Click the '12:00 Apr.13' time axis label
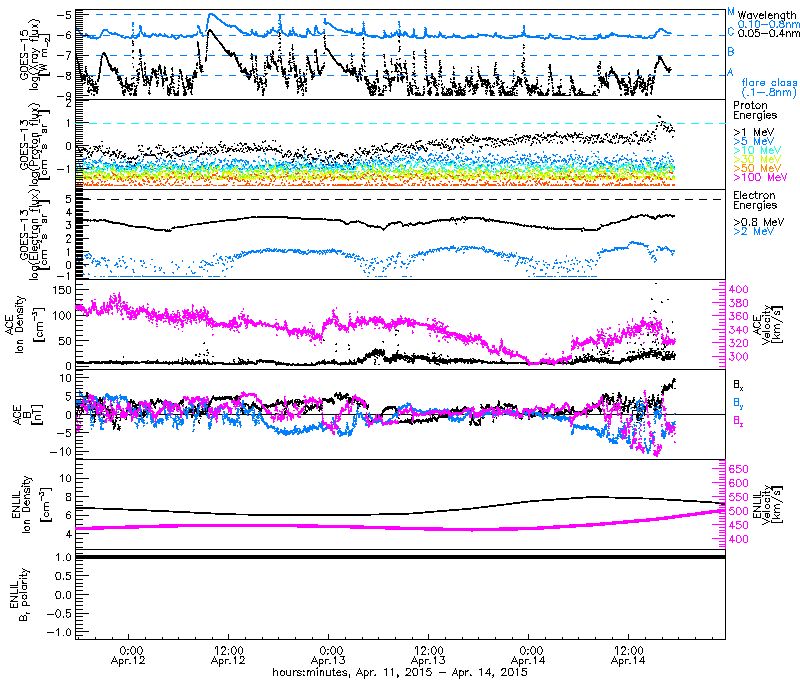800x680 pixels. coord(428,656)
